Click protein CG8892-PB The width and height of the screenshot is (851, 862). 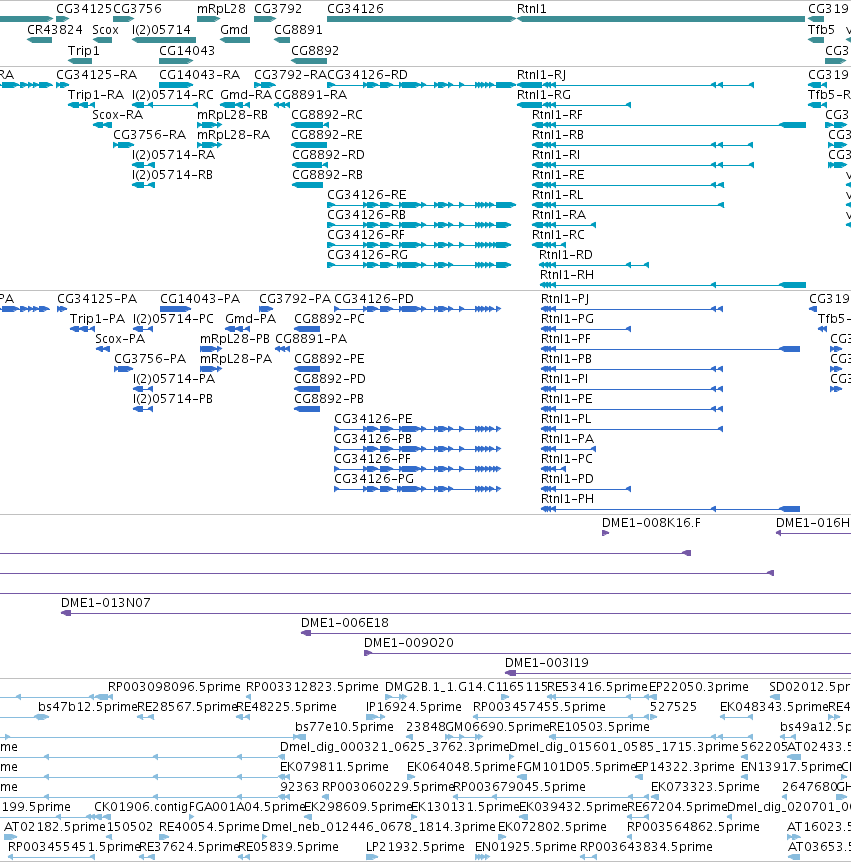tap(329, 399)
